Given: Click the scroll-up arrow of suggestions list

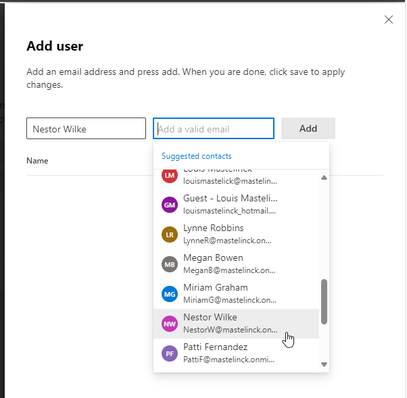Looking at the screenshot, I should pos(324,178).
